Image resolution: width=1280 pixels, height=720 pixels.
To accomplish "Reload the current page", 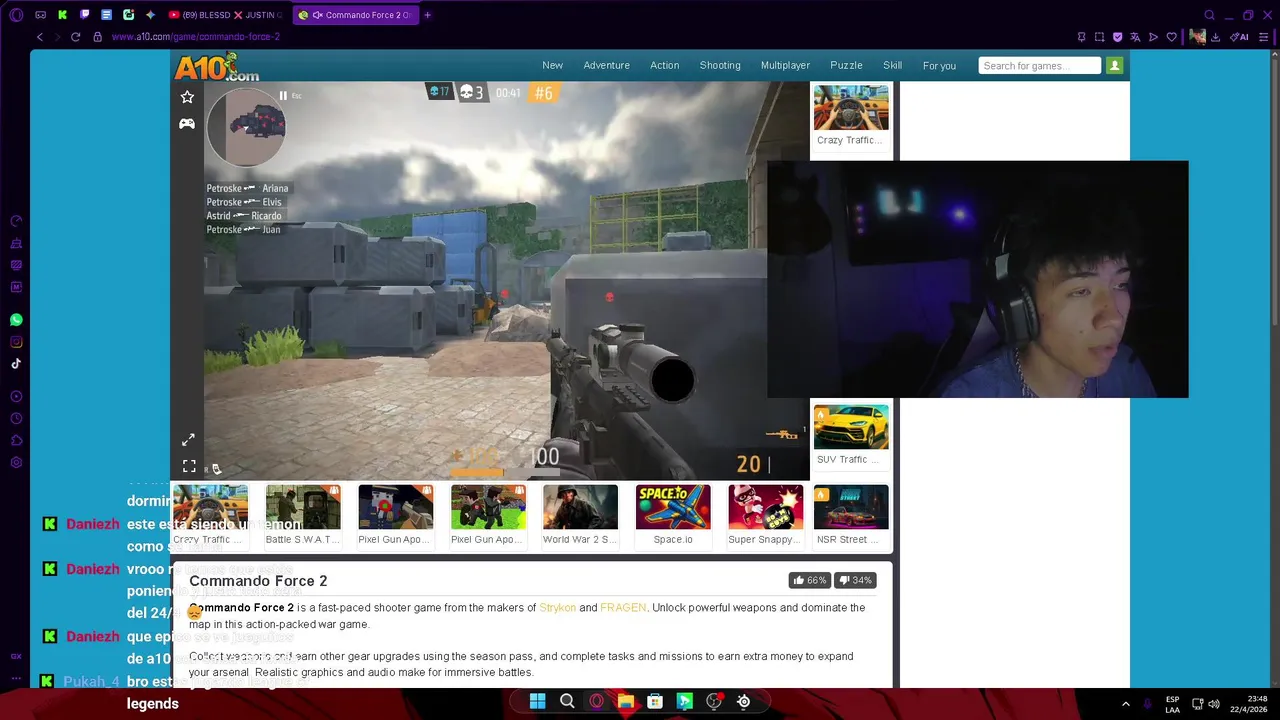I will tap(75, 37).
